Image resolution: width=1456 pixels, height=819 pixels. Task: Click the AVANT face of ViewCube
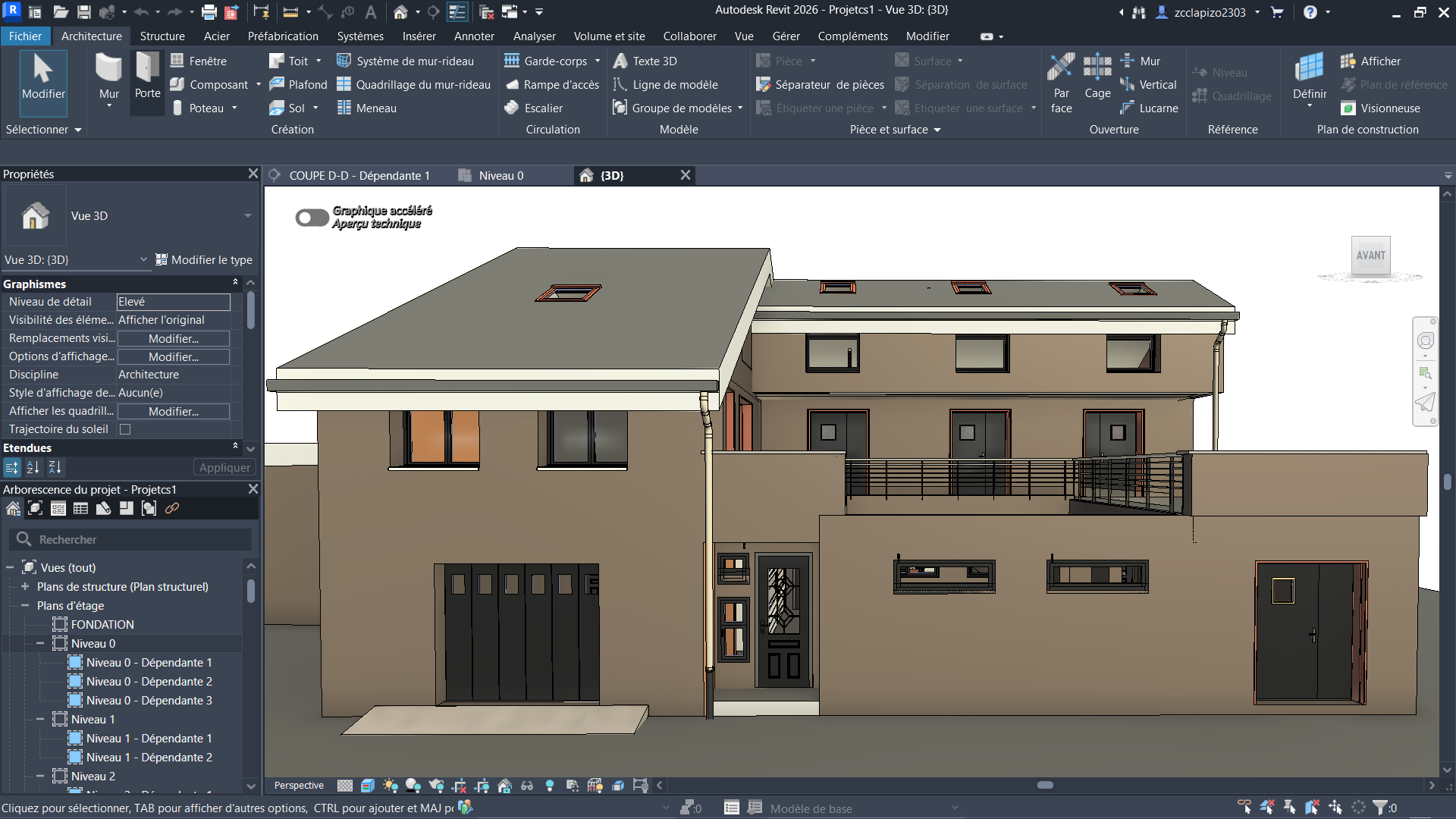(1370, 256)
